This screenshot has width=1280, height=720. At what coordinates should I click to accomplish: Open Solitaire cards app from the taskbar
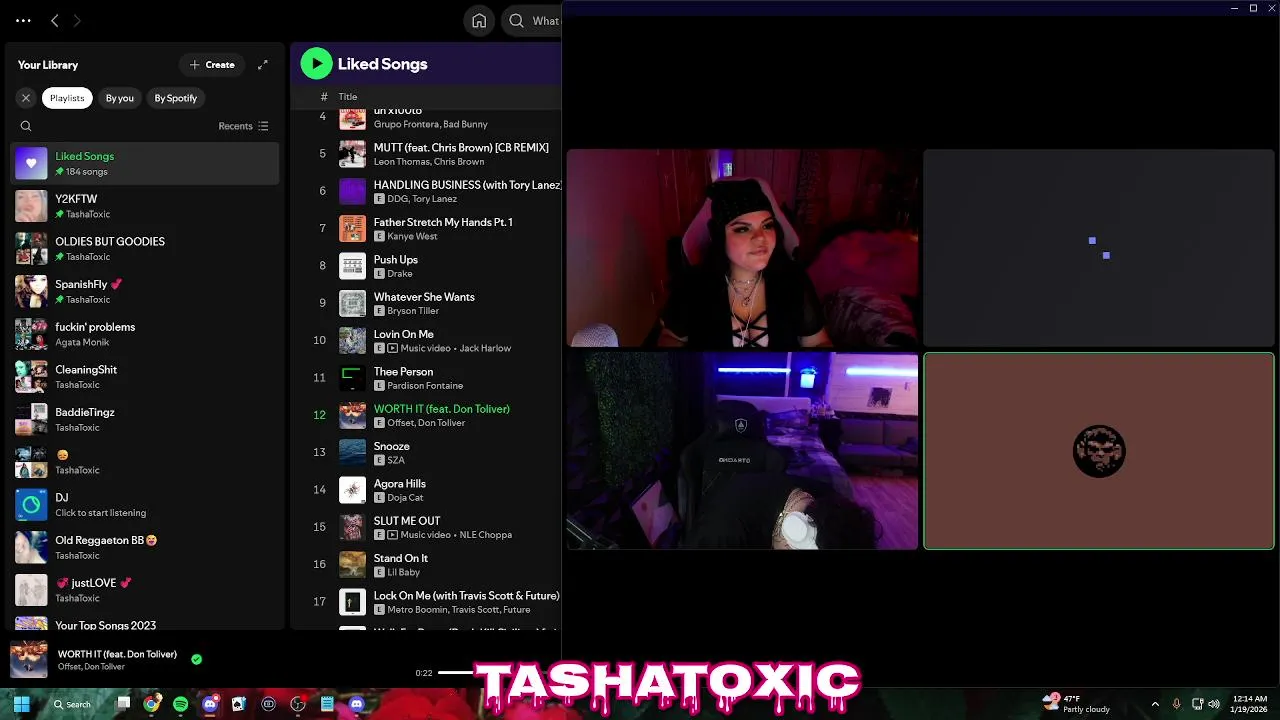(238, 704)
